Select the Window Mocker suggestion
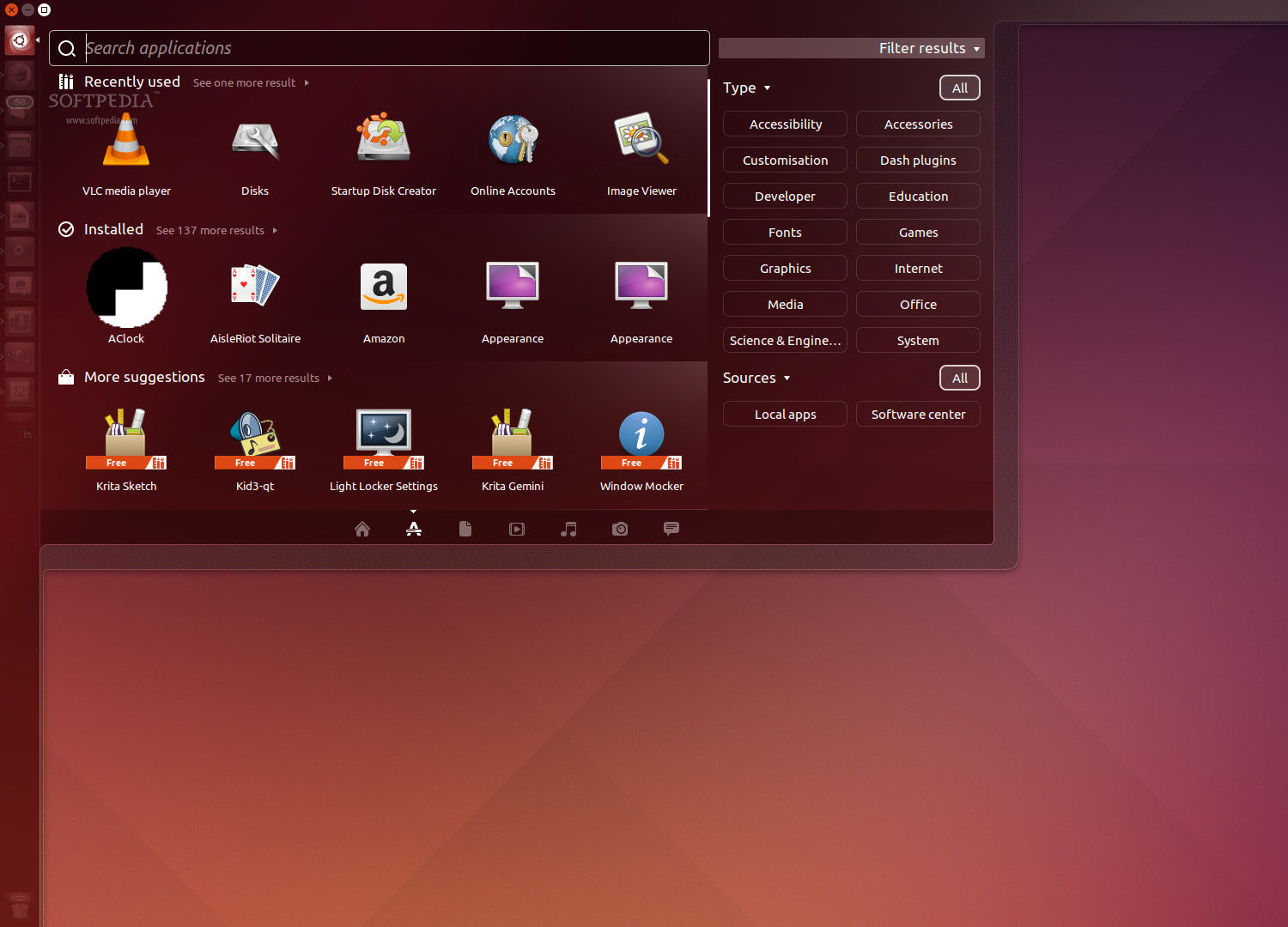1288x927 pixels. (x=641, y=450)
